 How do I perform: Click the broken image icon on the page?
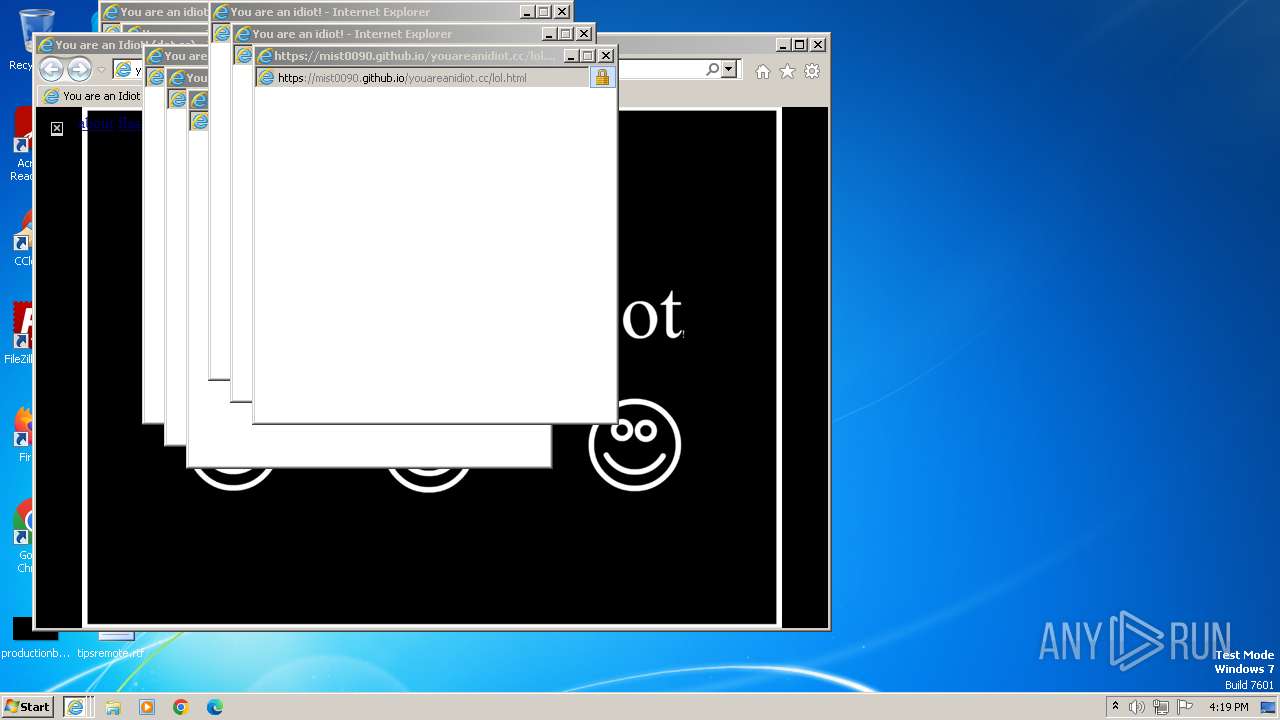coord(57,128)
